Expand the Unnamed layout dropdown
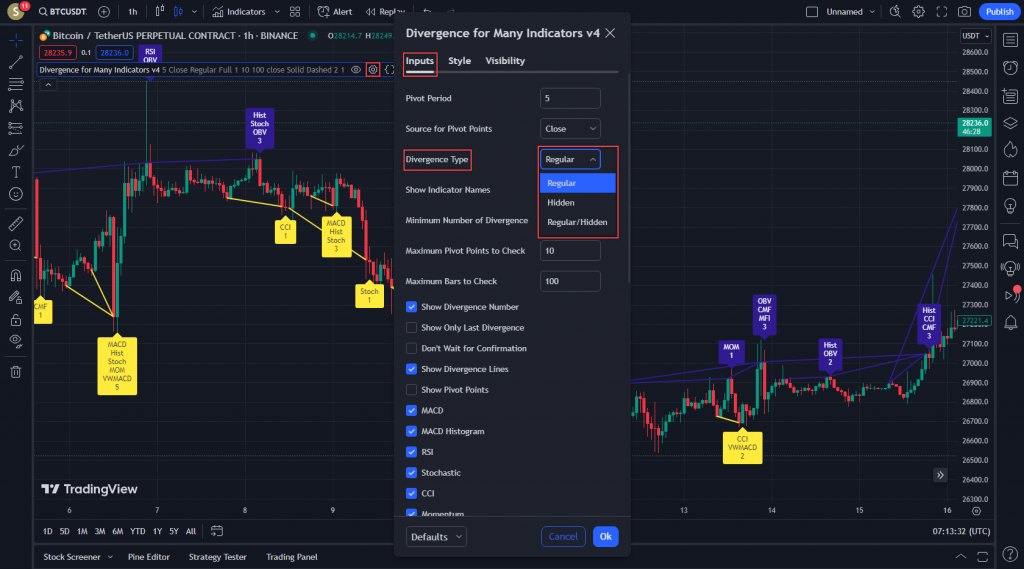The image size is (1024, 569). 872,12
